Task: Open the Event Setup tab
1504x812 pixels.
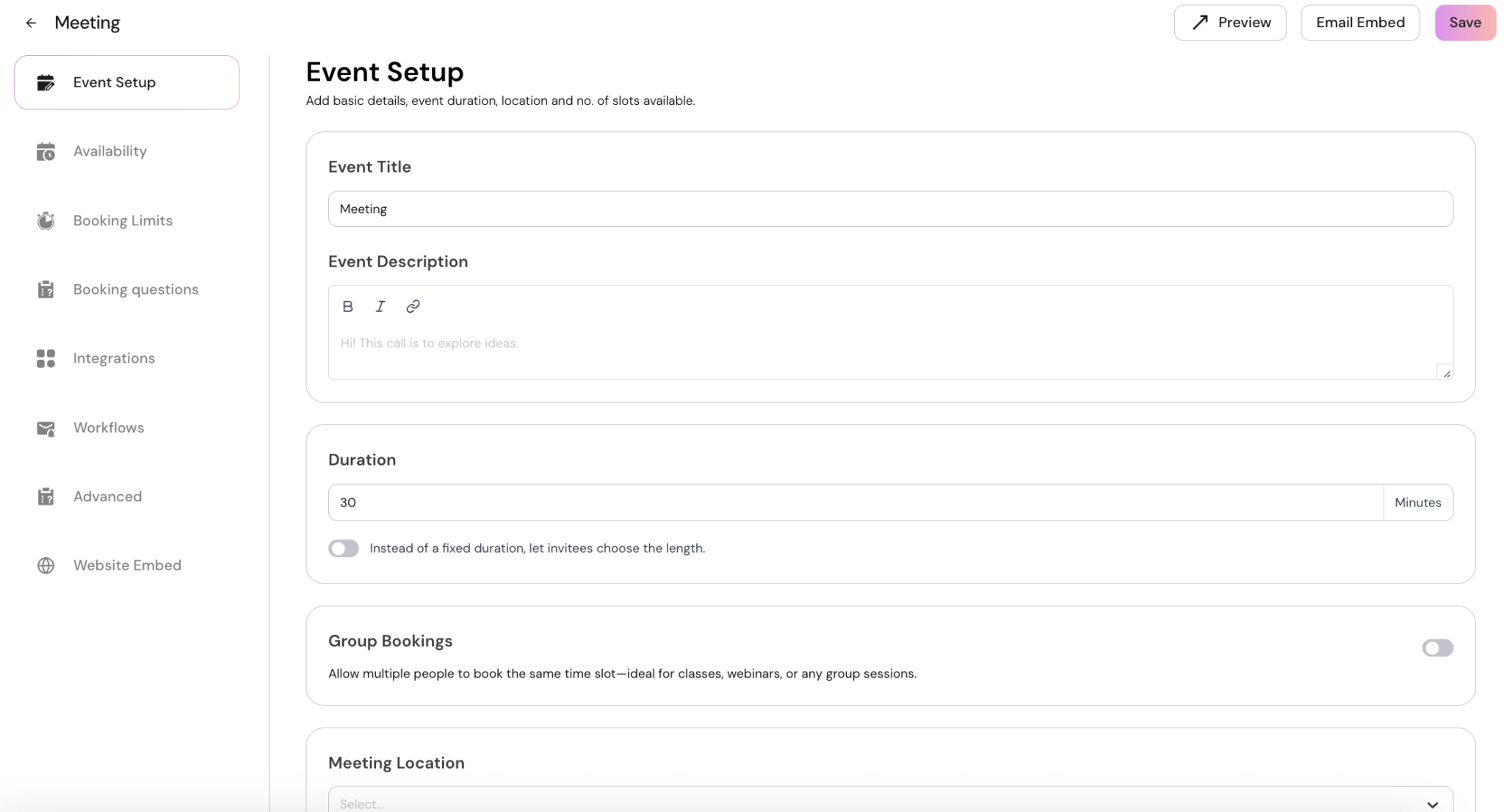Action: [127, 82]
